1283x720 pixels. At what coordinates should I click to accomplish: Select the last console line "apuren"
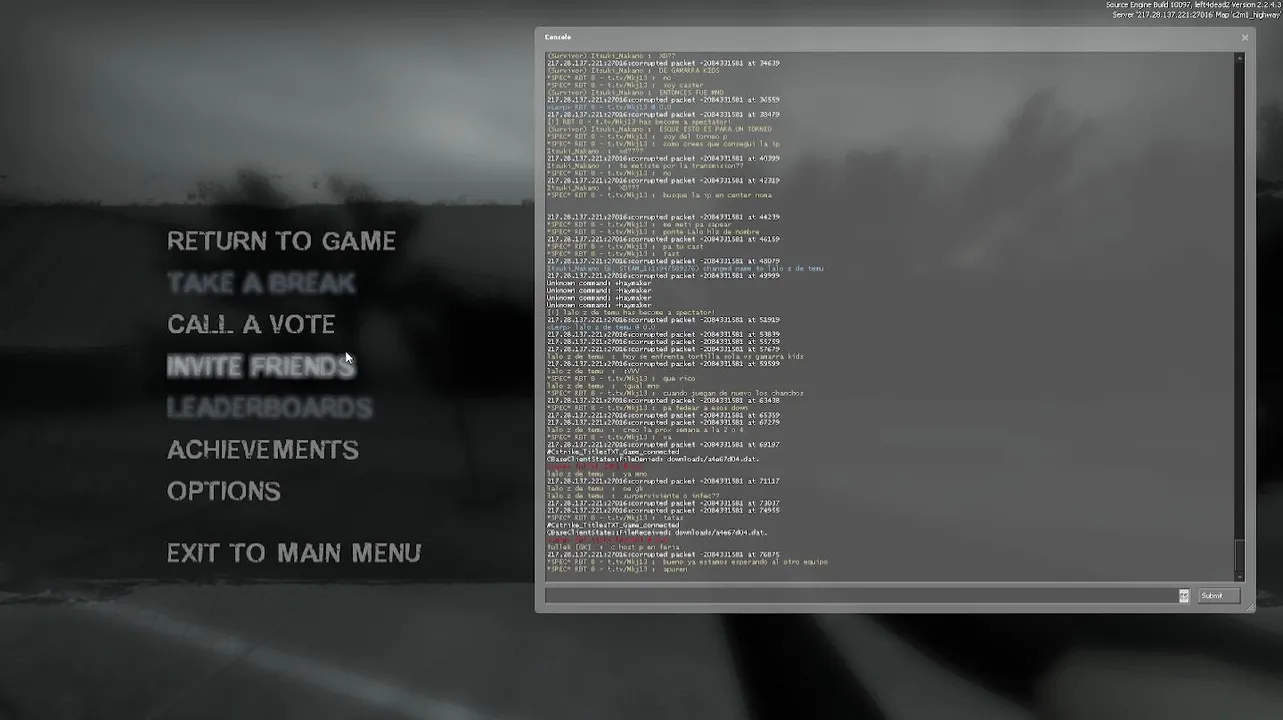(617, 570)
